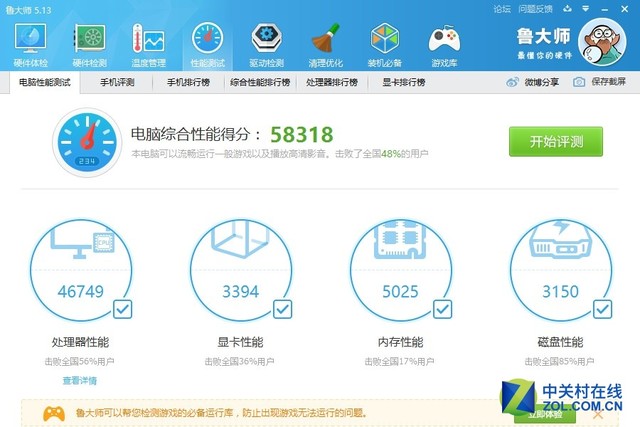
Task: Open 温度管理 temperature management
Action: [149, 42]
